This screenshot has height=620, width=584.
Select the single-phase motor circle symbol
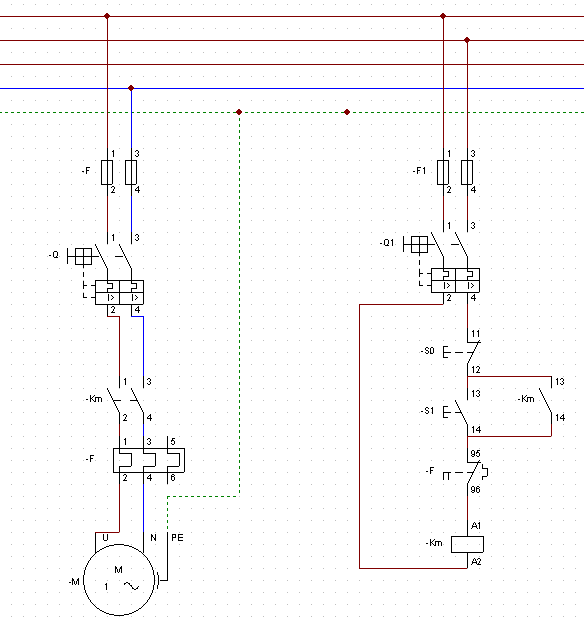pos(119,580)
